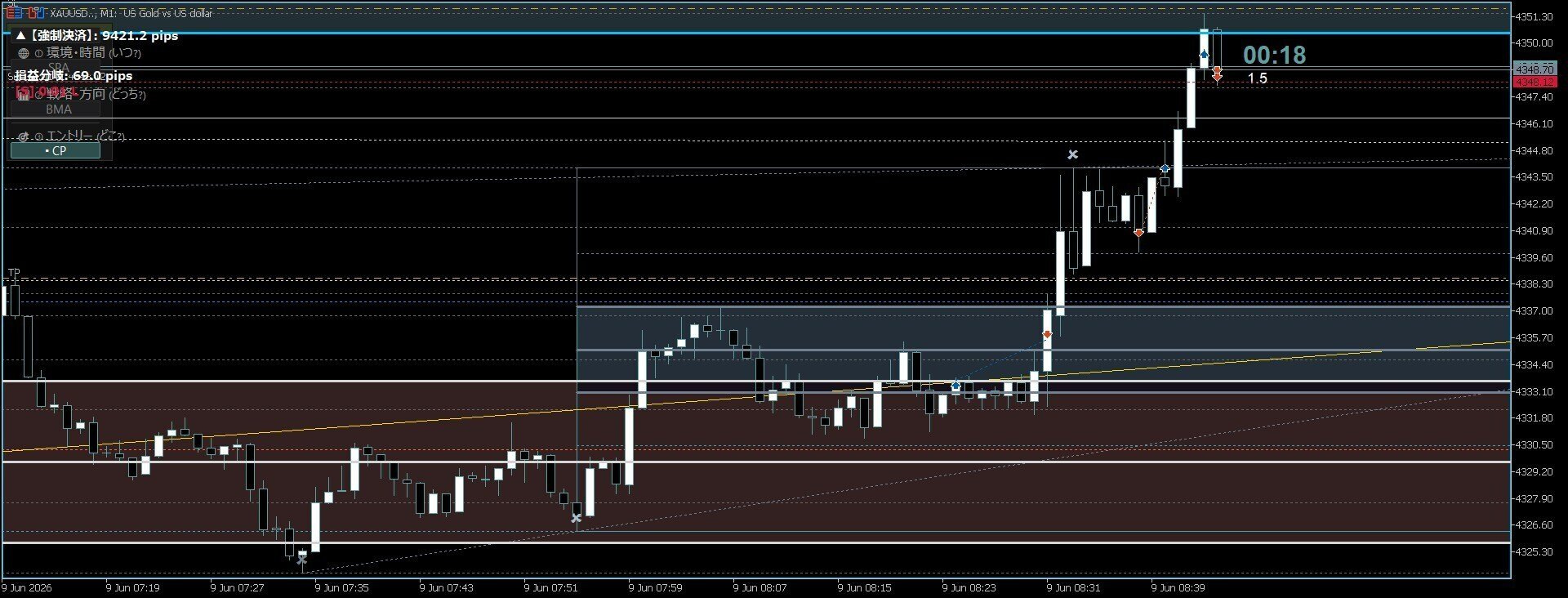
Task: Click the 4325.30 price axis label
Action: (x=1534, y=552)
